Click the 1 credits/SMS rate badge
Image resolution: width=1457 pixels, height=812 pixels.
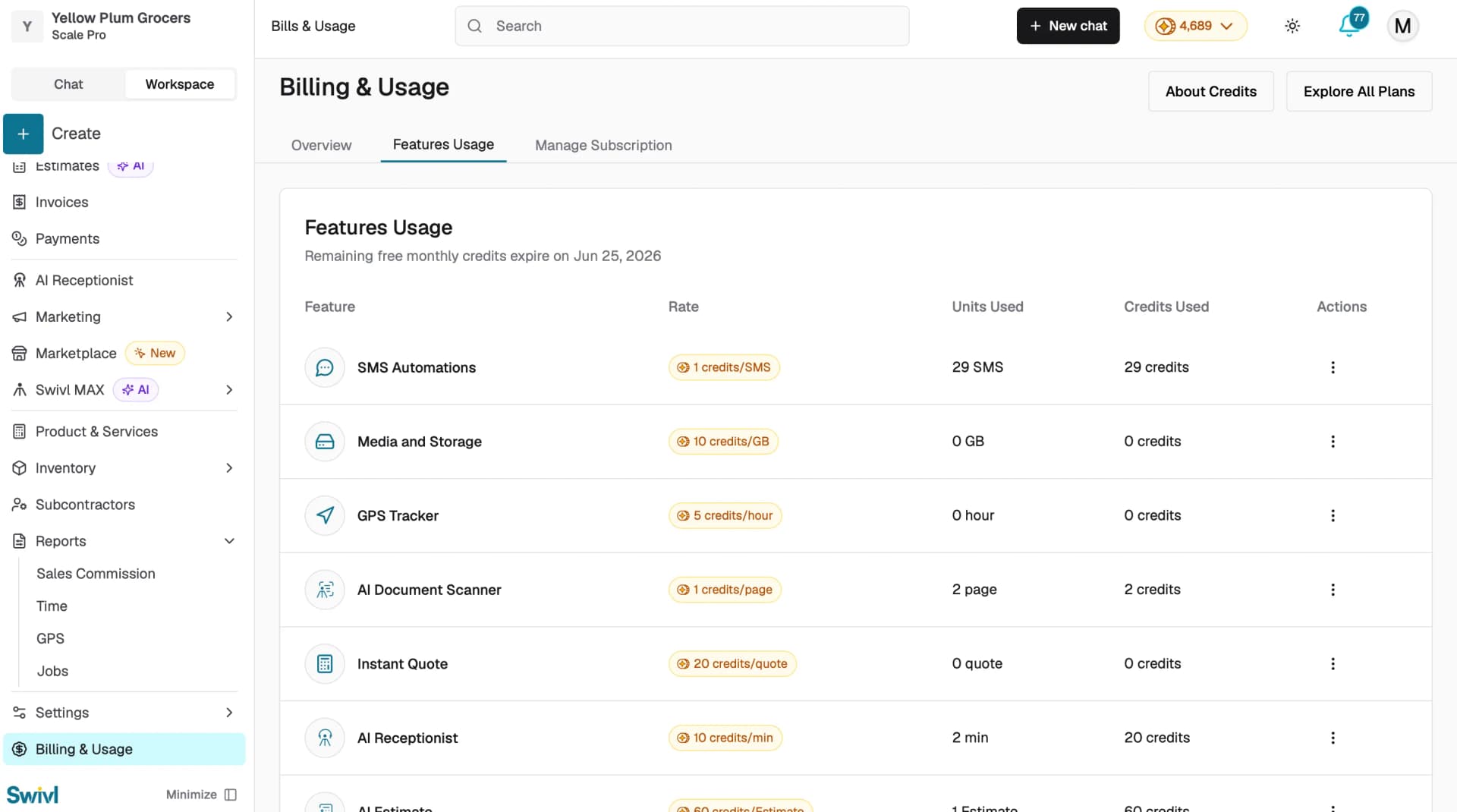click(724, 367)
